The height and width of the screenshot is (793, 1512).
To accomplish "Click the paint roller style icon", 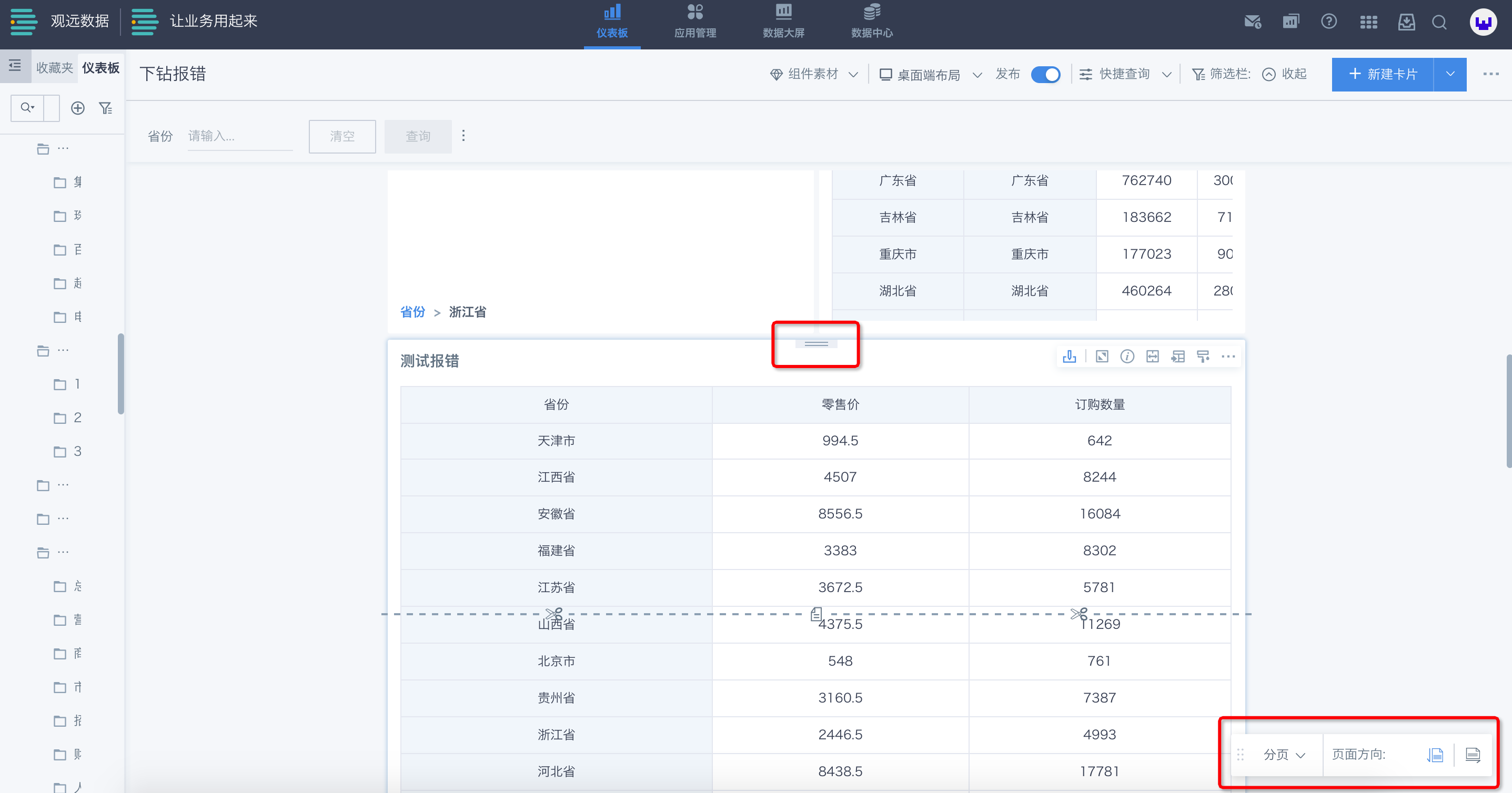I will coord(1203,357).
